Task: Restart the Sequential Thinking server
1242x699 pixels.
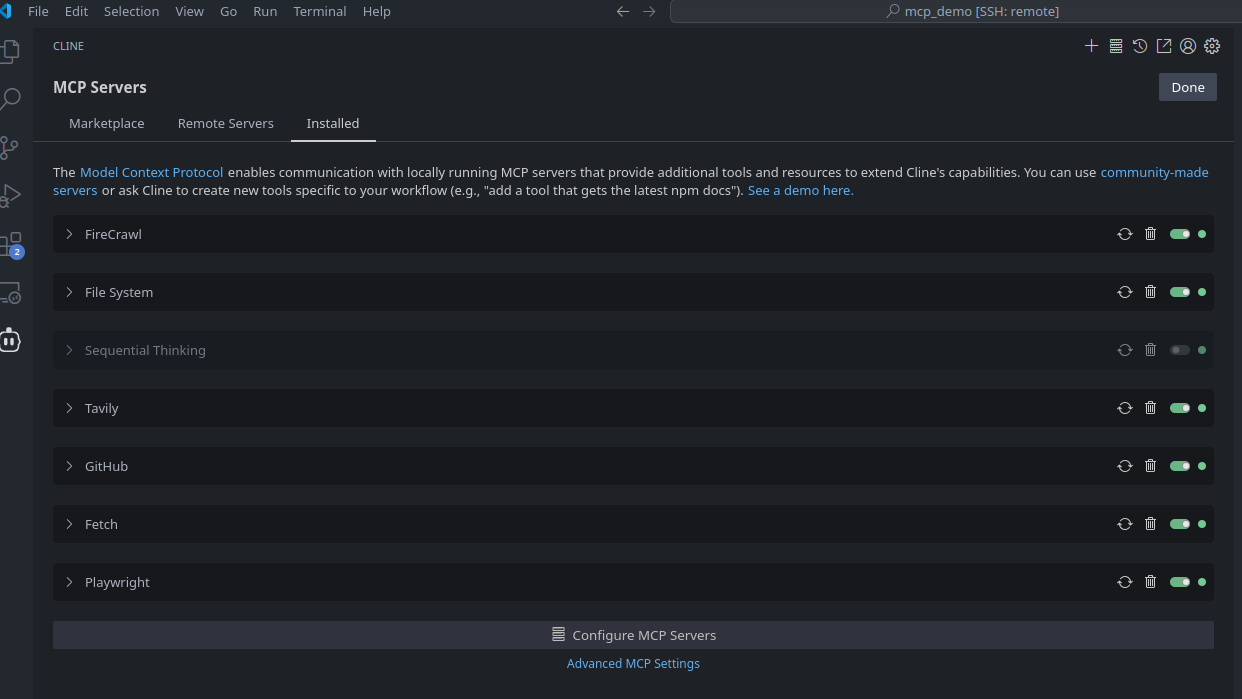Action: click(1125, 350)
